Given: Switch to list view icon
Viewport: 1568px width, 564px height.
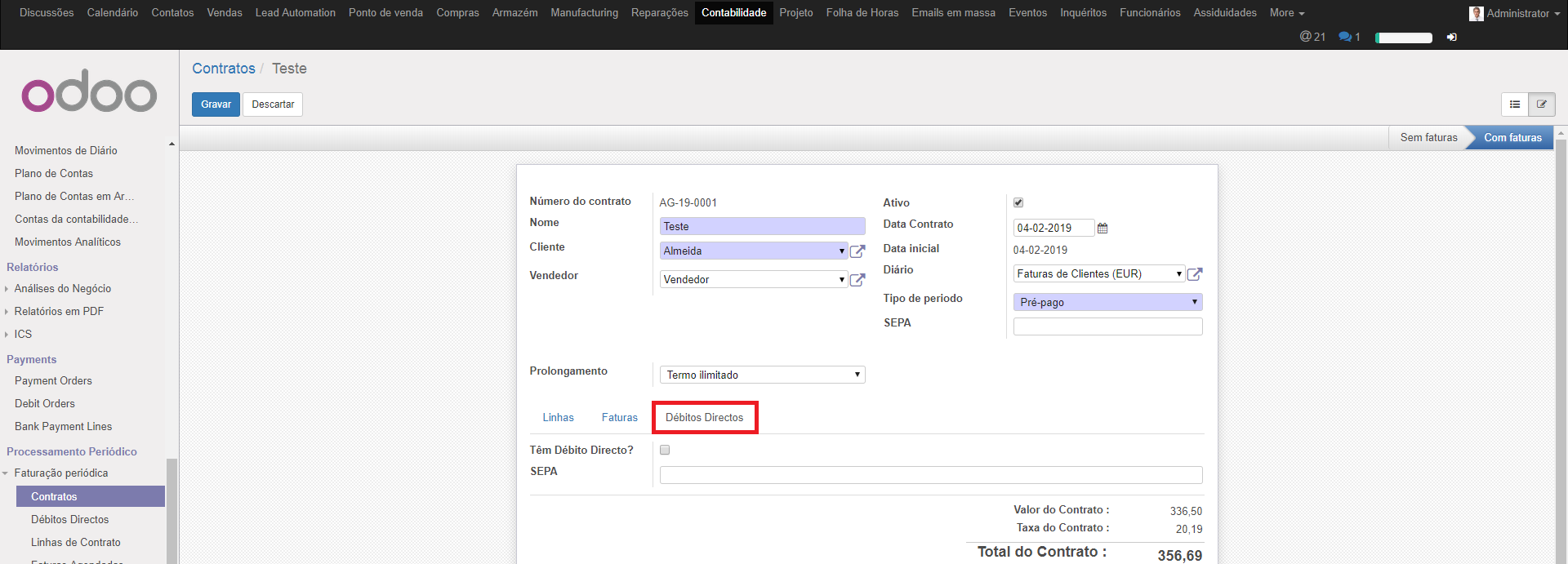Looking at the screenshot, I should coord(1514,104).
